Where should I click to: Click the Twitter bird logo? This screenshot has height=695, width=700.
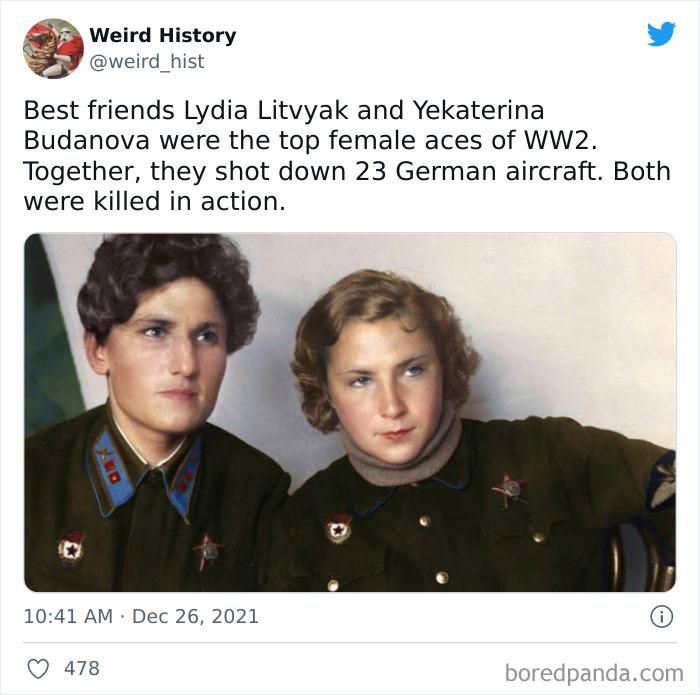661,33
